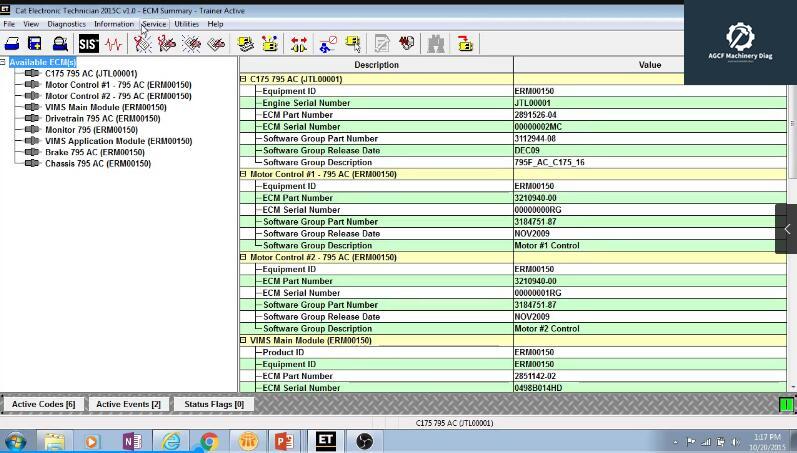
Task: Open the Status Tool waveform icon
Action: point(114,44)
